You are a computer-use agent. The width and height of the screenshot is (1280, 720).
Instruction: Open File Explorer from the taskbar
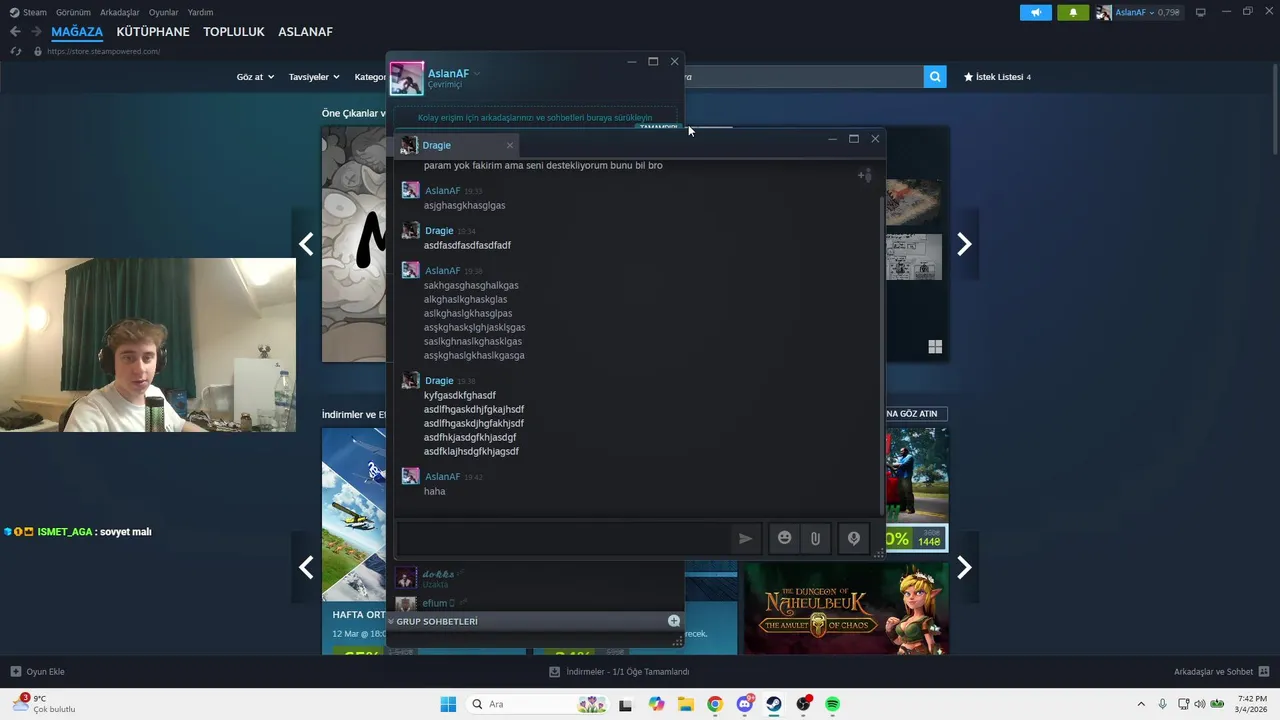pos(686,704)
